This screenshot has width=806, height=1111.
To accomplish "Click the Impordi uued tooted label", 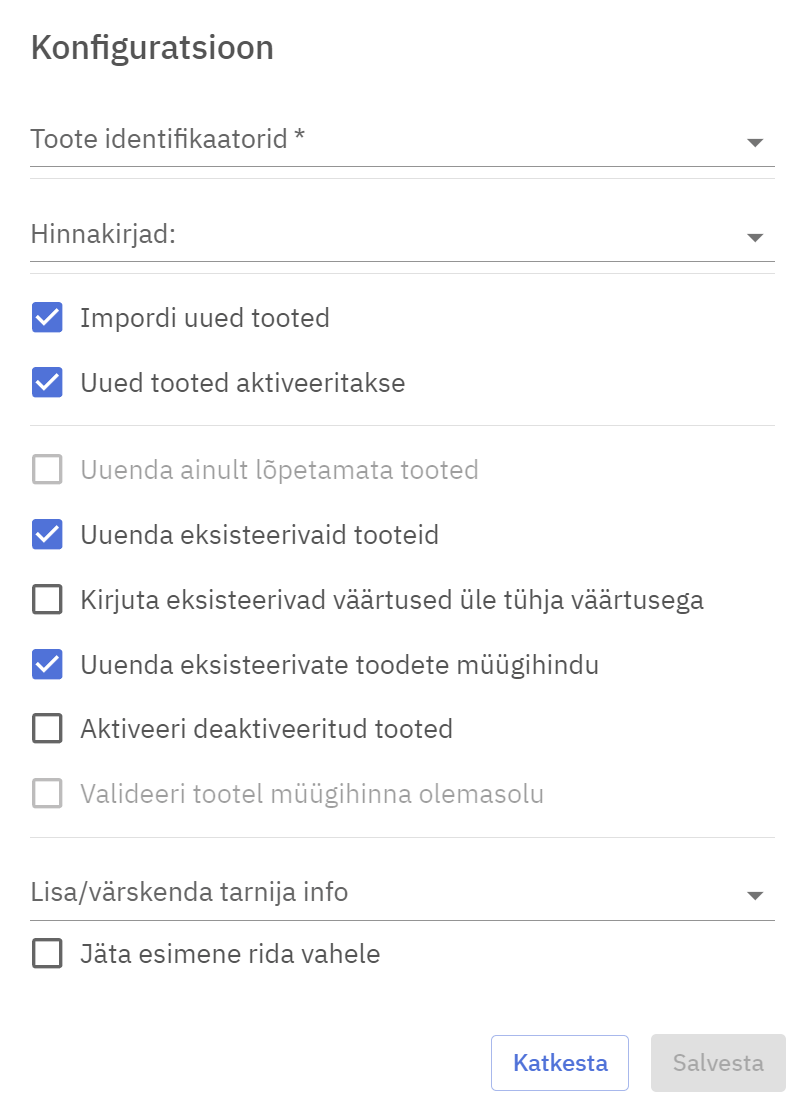I will click(x=205, y=319).
